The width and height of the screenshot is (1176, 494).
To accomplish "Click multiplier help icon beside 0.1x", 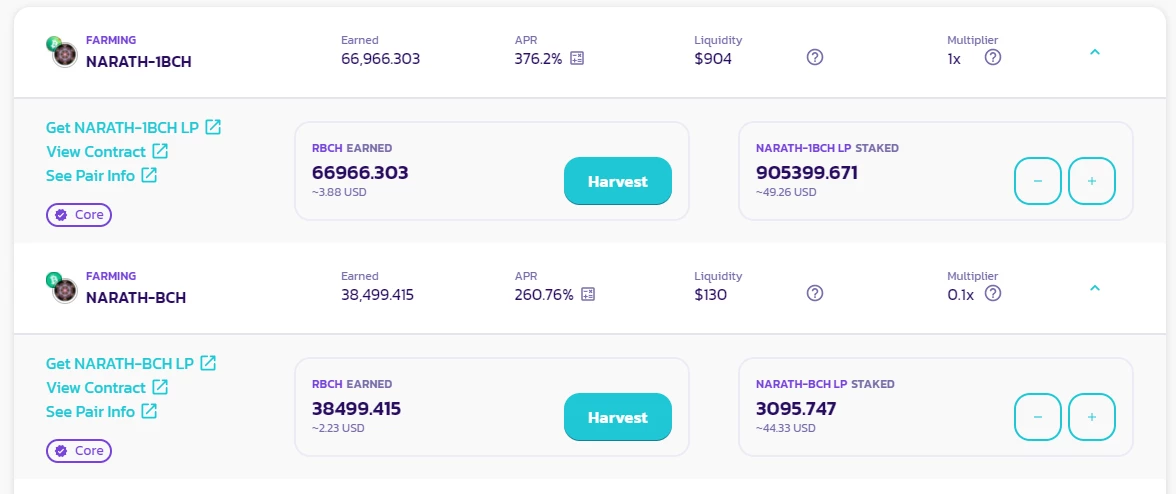I will (x=993, y=293).
